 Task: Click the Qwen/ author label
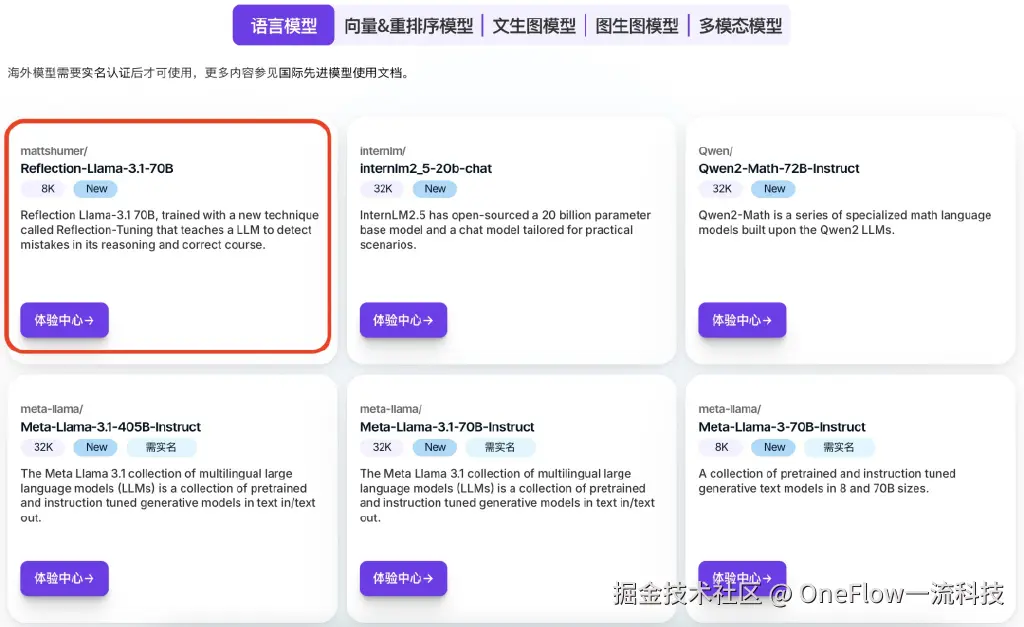click(715, 151)
